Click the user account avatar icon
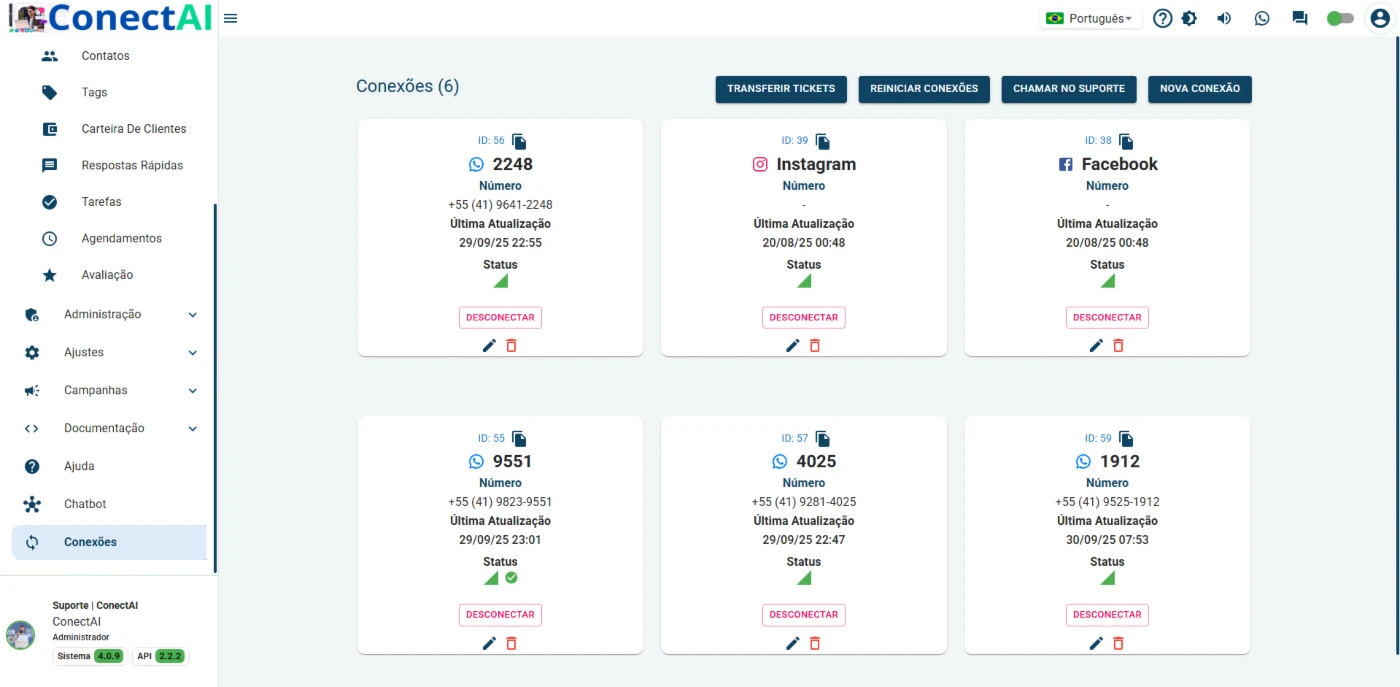Viewport: 1400px width, 687px height. pos(1380,18)
